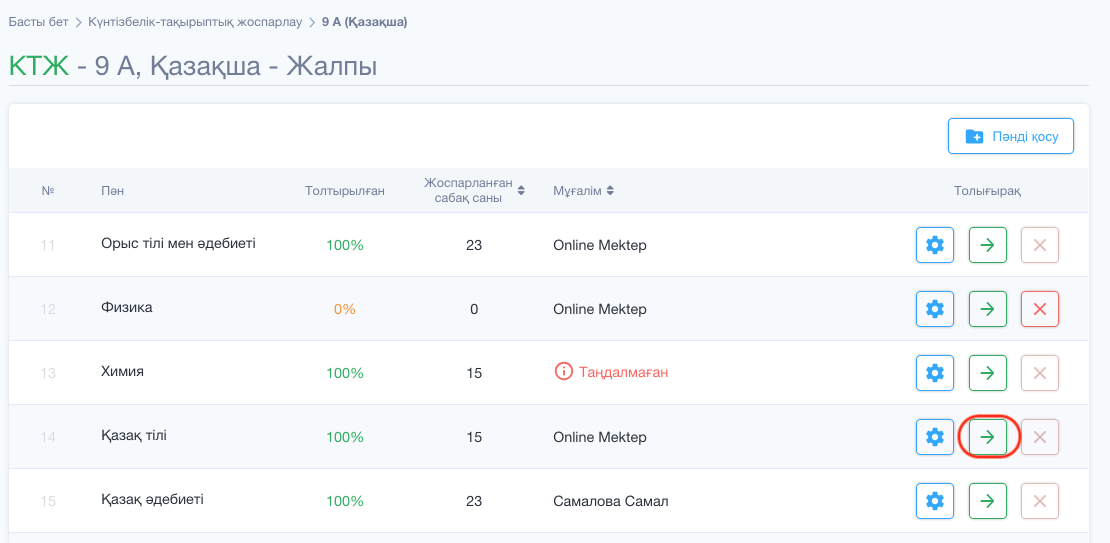
Task: Click lesson count 0 in Физика row
Action: click(x=474, y=309)
